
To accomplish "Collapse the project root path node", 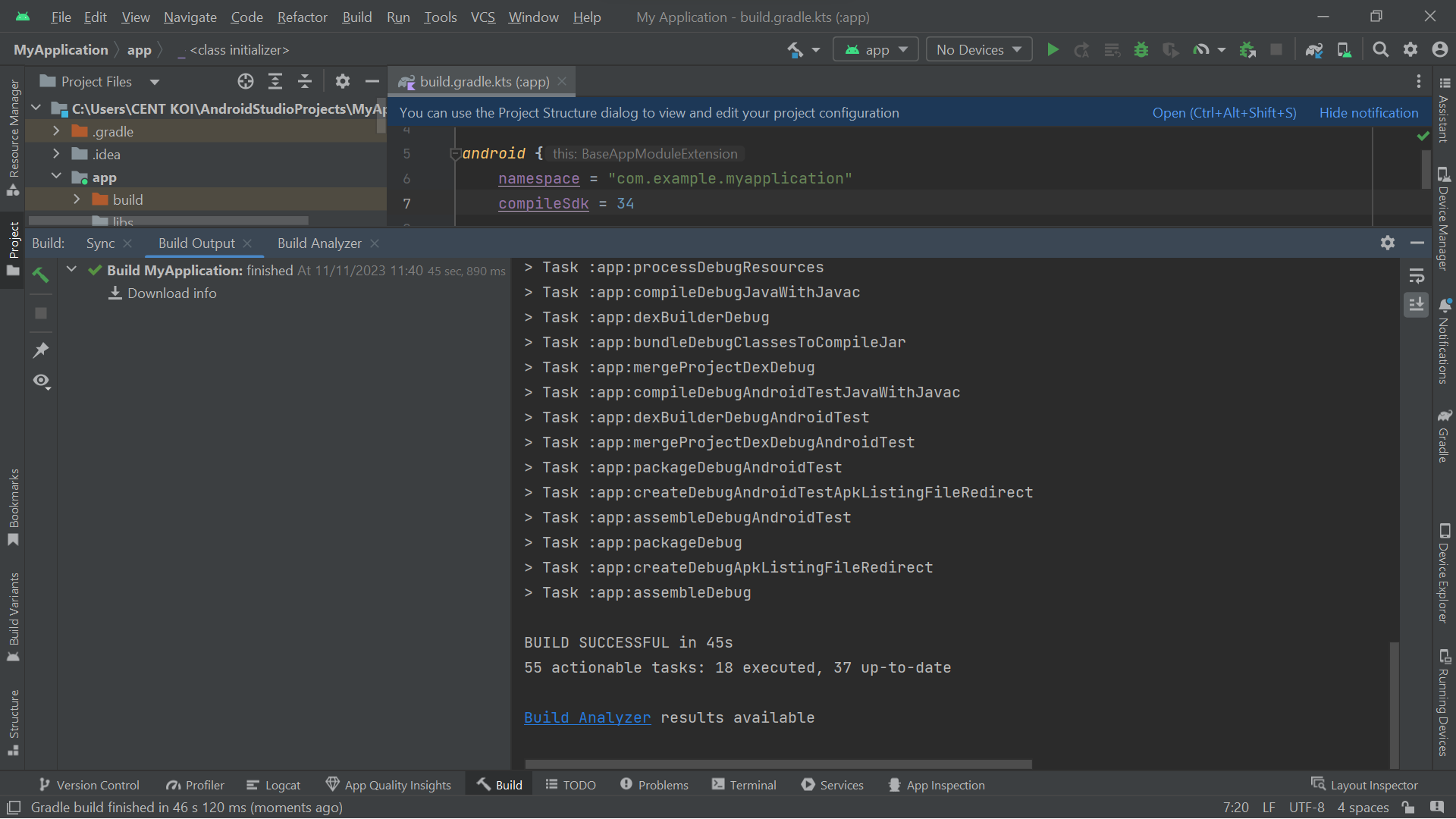I will pos(36,108).
